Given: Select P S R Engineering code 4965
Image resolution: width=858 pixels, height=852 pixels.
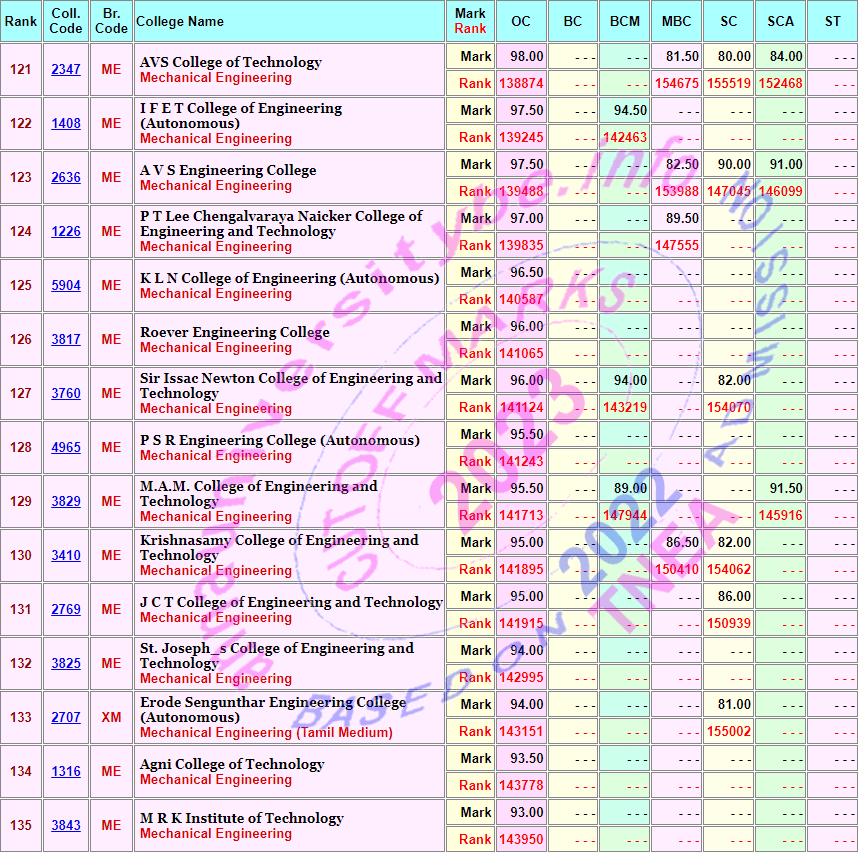Looking at the screenshot, I should point(66,448).
